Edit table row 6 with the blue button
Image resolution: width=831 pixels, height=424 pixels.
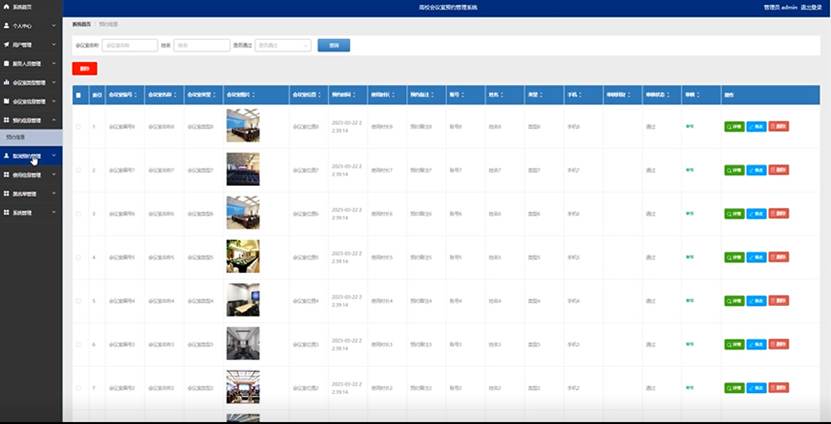tap(756, 344)
